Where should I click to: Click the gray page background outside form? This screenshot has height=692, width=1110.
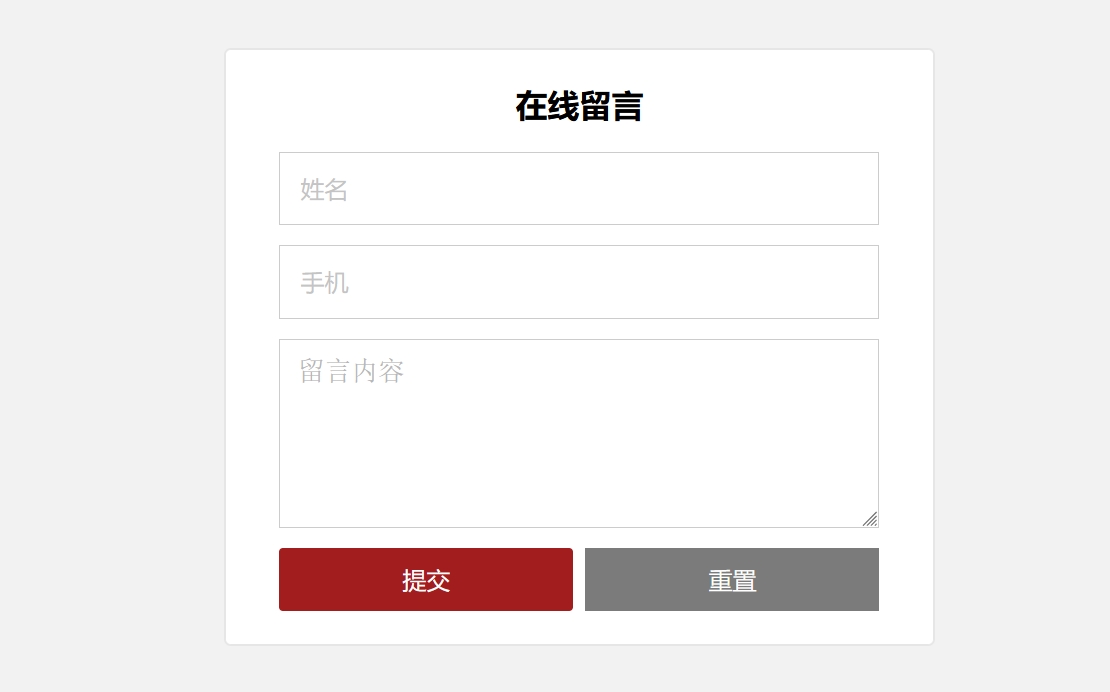[x=110, y=350]
